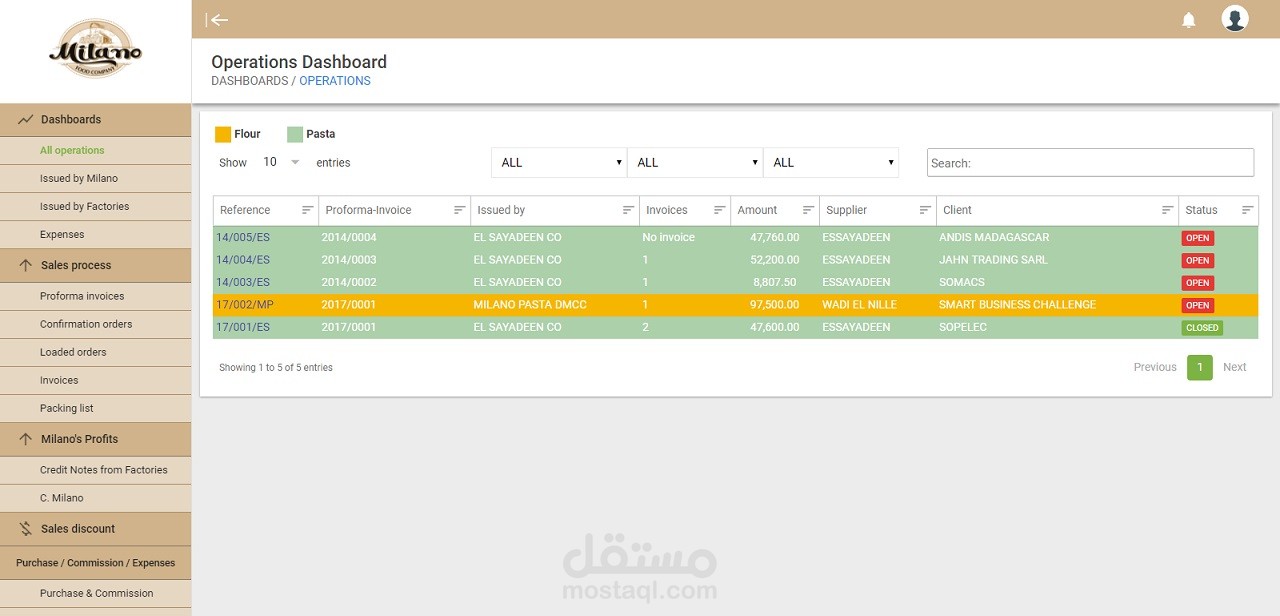The height and width of the screenshot is (616, 1280).
Task: Click the green Pasta legend swatch
Action: 295,134
